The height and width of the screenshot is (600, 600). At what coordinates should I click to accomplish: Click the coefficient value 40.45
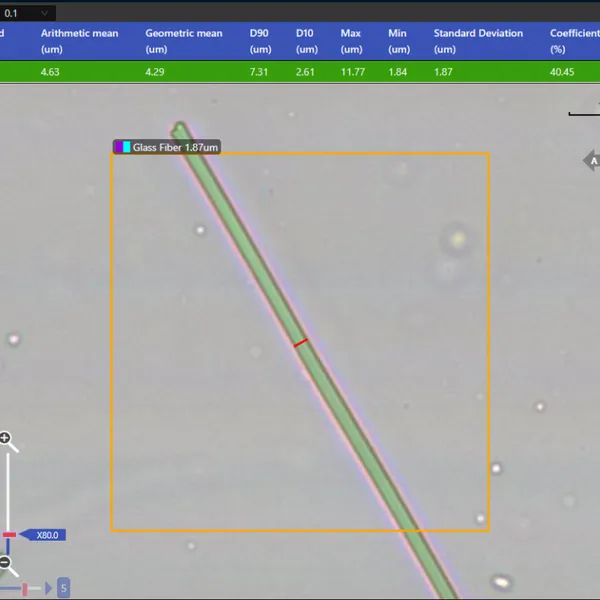[x=562, y=72]
